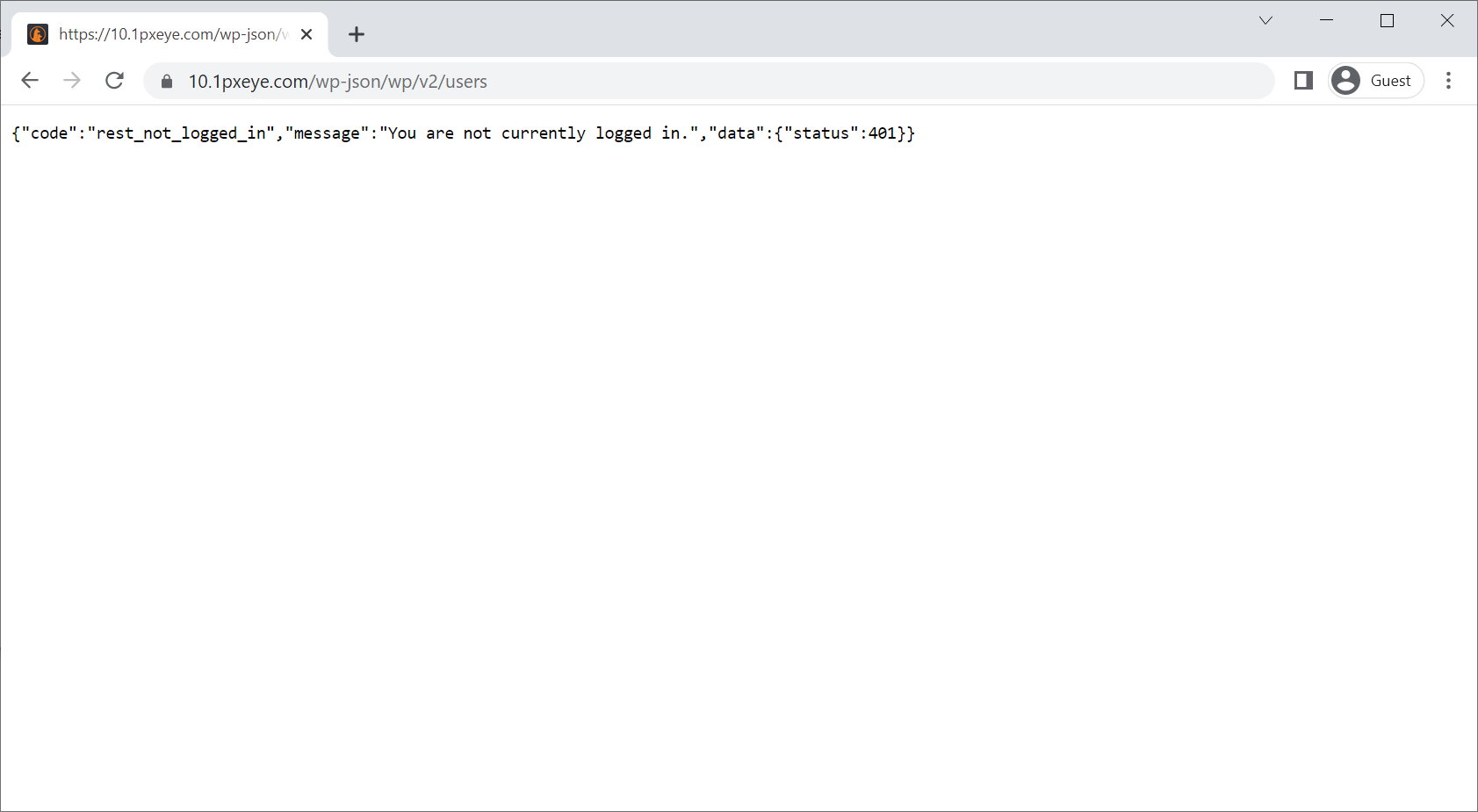The width and height of the screenshot is (1478, 812).
Task: Click the "data" key in JSON response
Action: pyautogui.click(x=736, y=133)
